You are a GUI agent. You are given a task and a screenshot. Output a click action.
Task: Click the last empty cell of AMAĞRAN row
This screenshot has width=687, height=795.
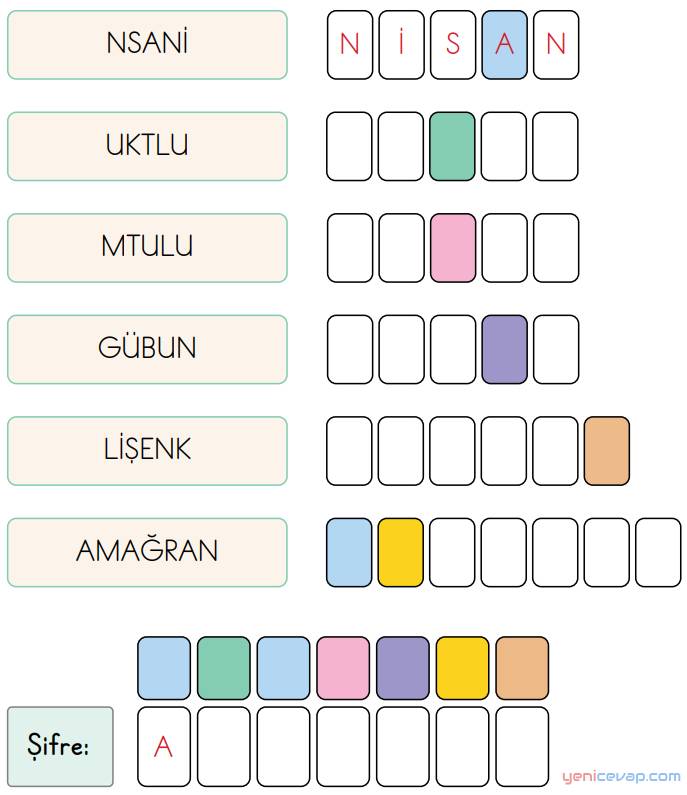coord(658,552)
